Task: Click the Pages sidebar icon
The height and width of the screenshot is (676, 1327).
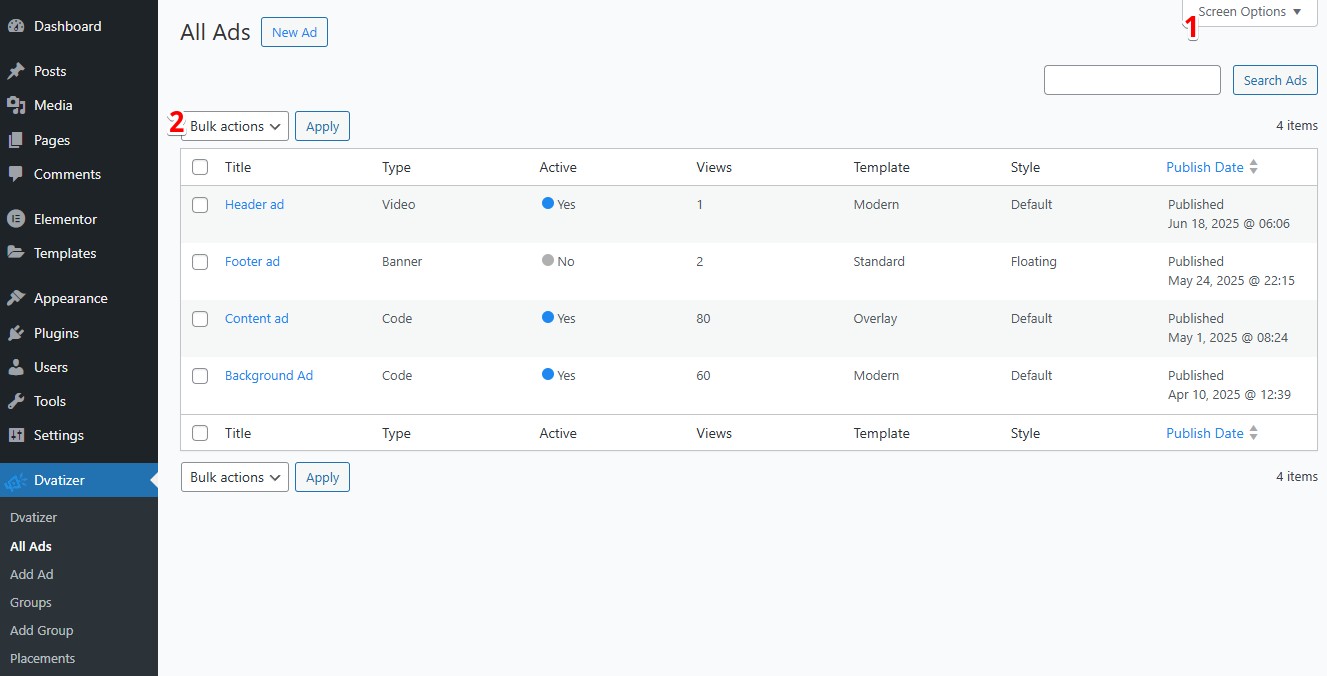Action: point(16,140)
